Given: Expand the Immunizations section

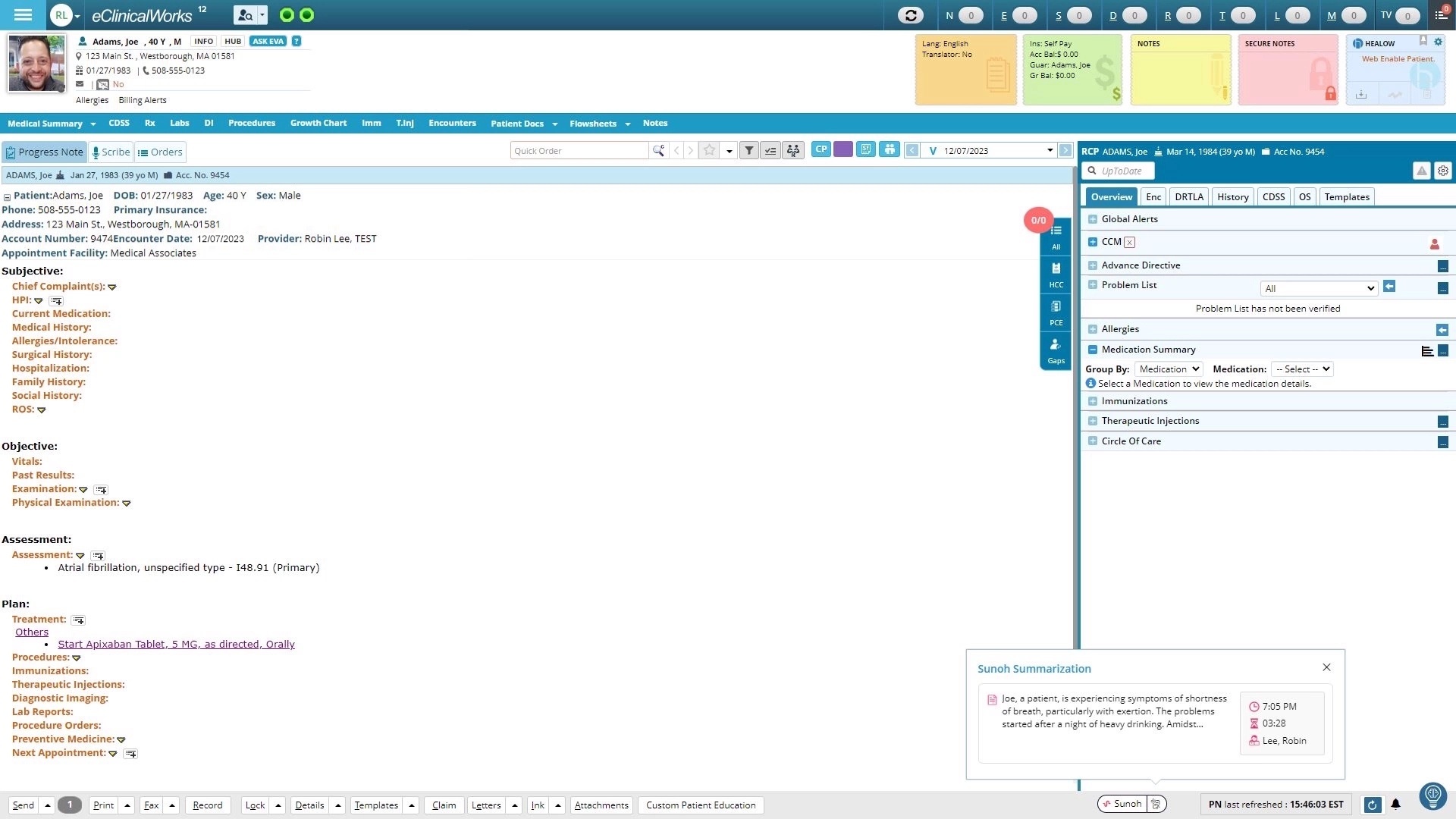Looking at the screenshot, I should (1093, 401).
